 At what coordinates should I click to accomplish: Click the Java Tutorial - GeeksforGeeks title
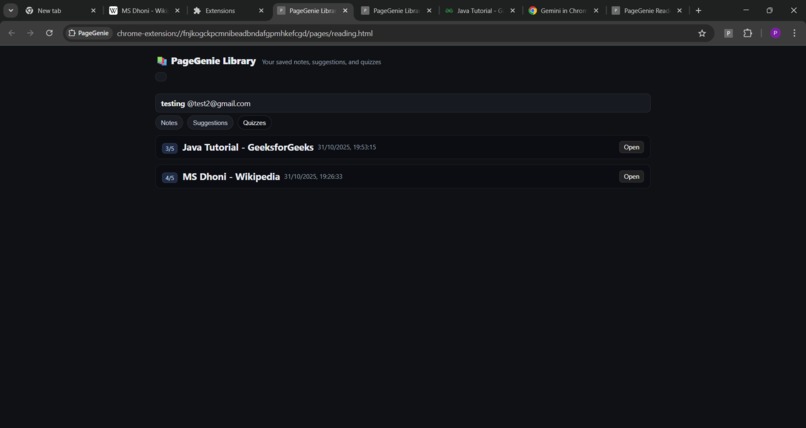pos(248,147)
